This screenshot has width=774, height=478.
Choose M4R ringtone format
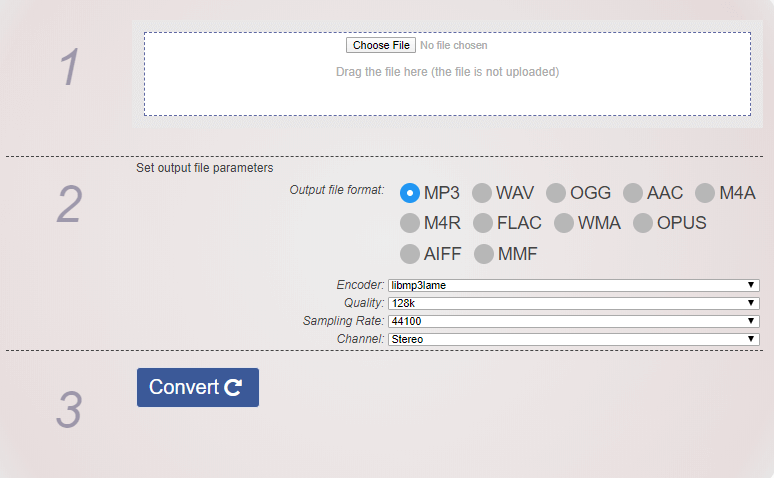pos(410,223)
